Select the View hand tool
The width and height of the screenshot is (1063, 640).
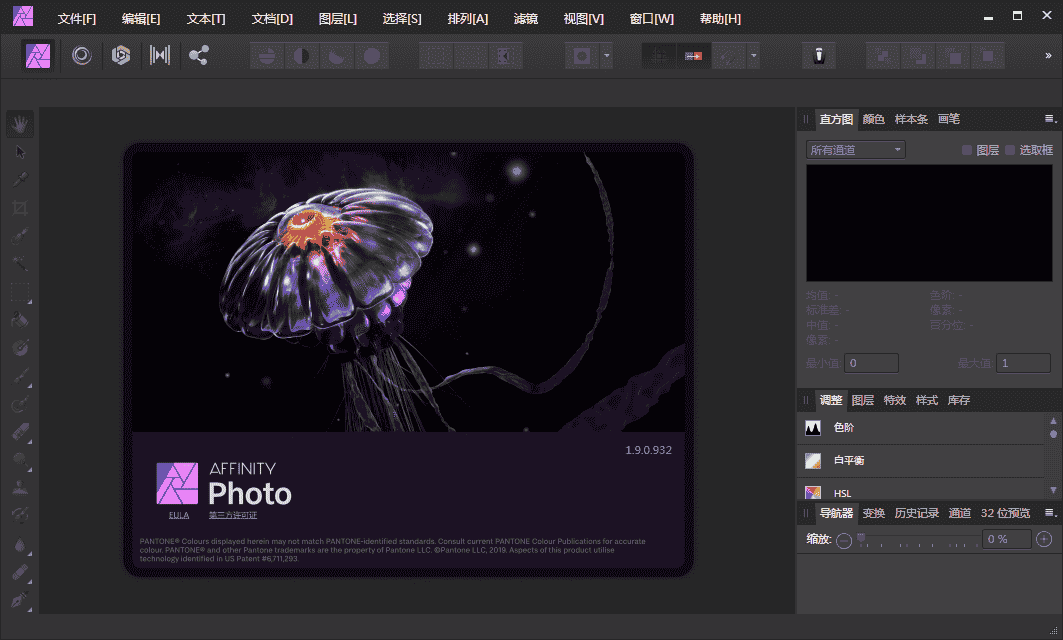pos(20,123)
